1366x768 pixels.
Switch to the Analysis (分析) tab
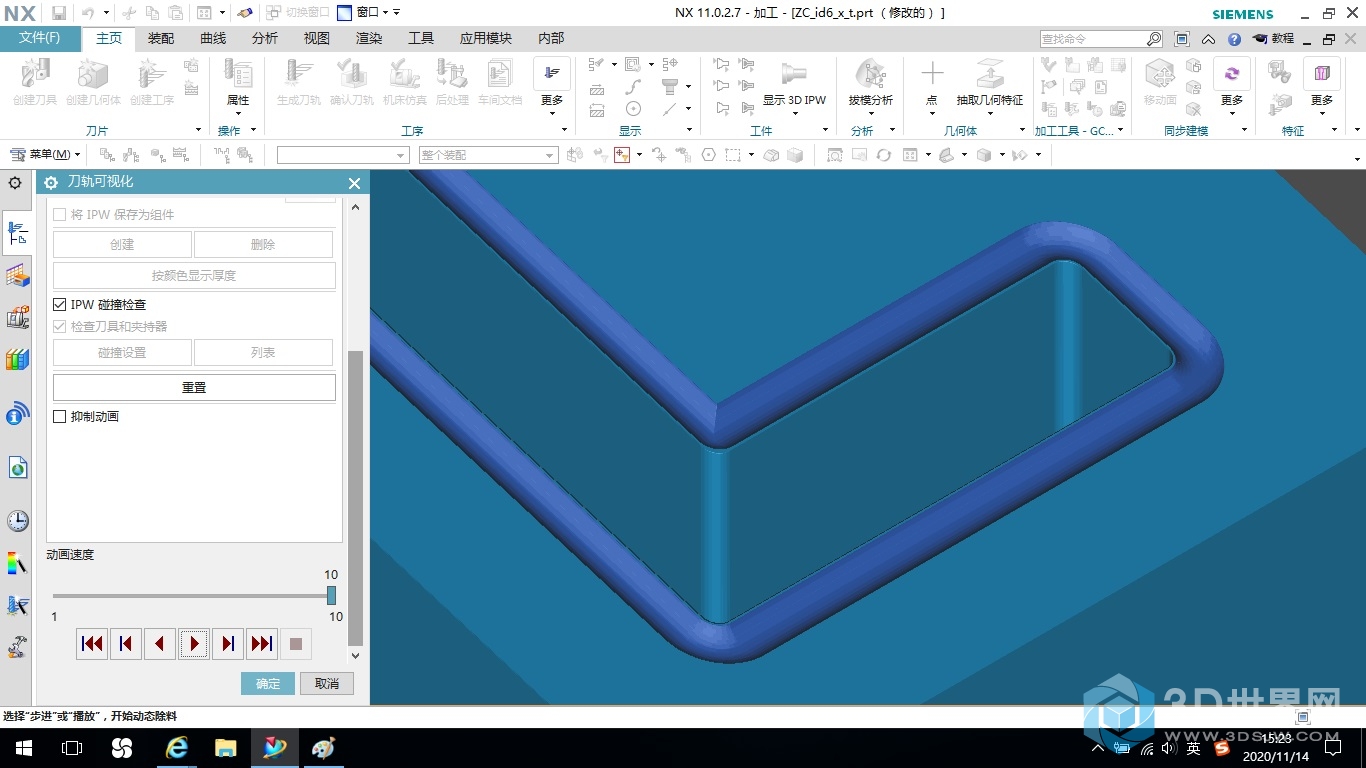[x=265, y=38]
